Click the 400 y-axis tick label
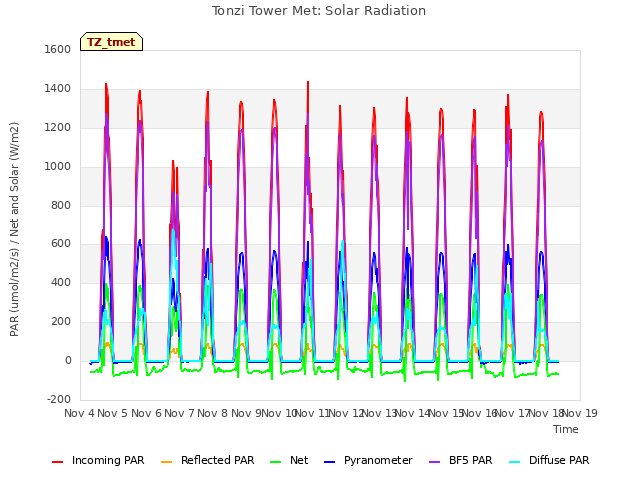 [x=61, y=282]
